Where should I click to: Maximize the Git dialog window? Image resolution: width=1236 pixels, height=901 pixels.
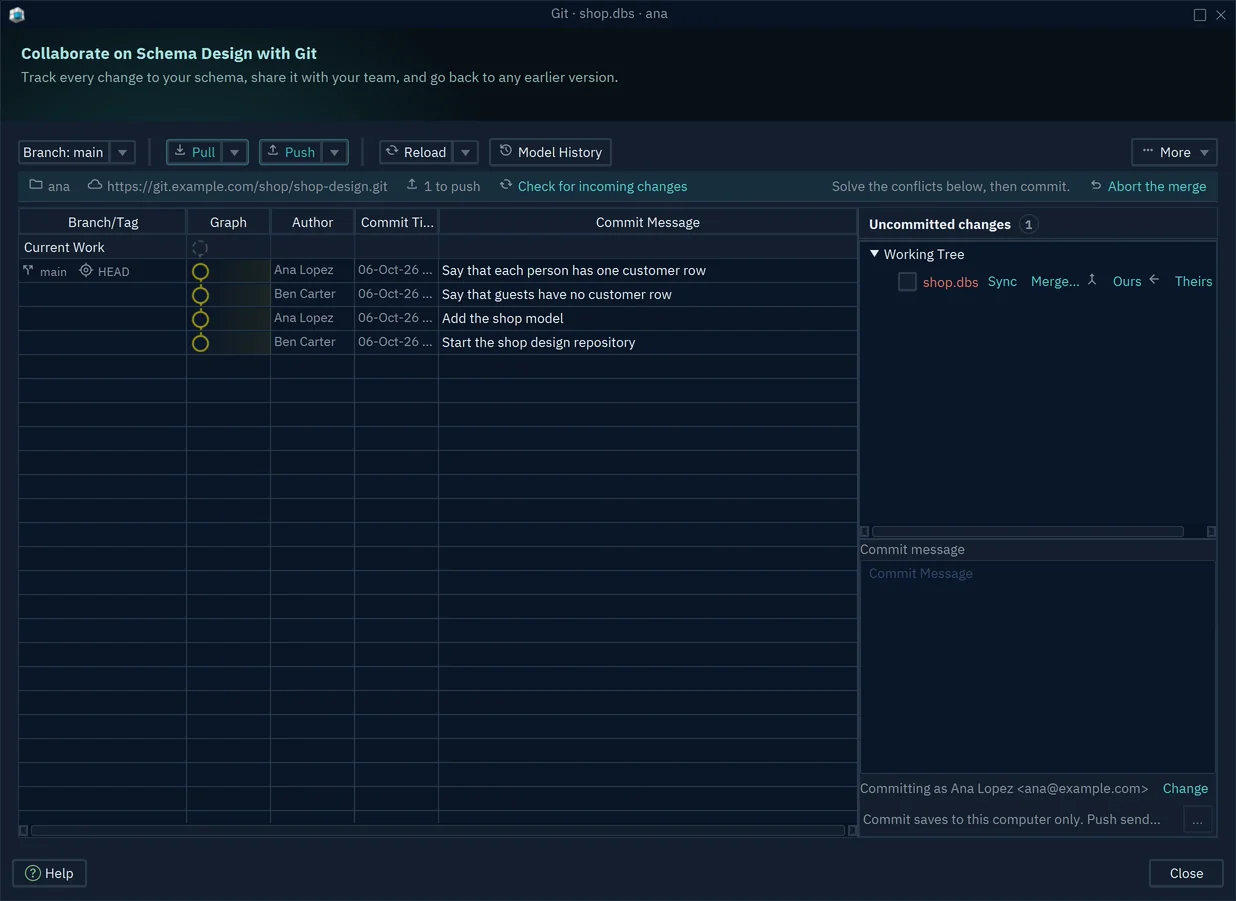point(1200,15)
